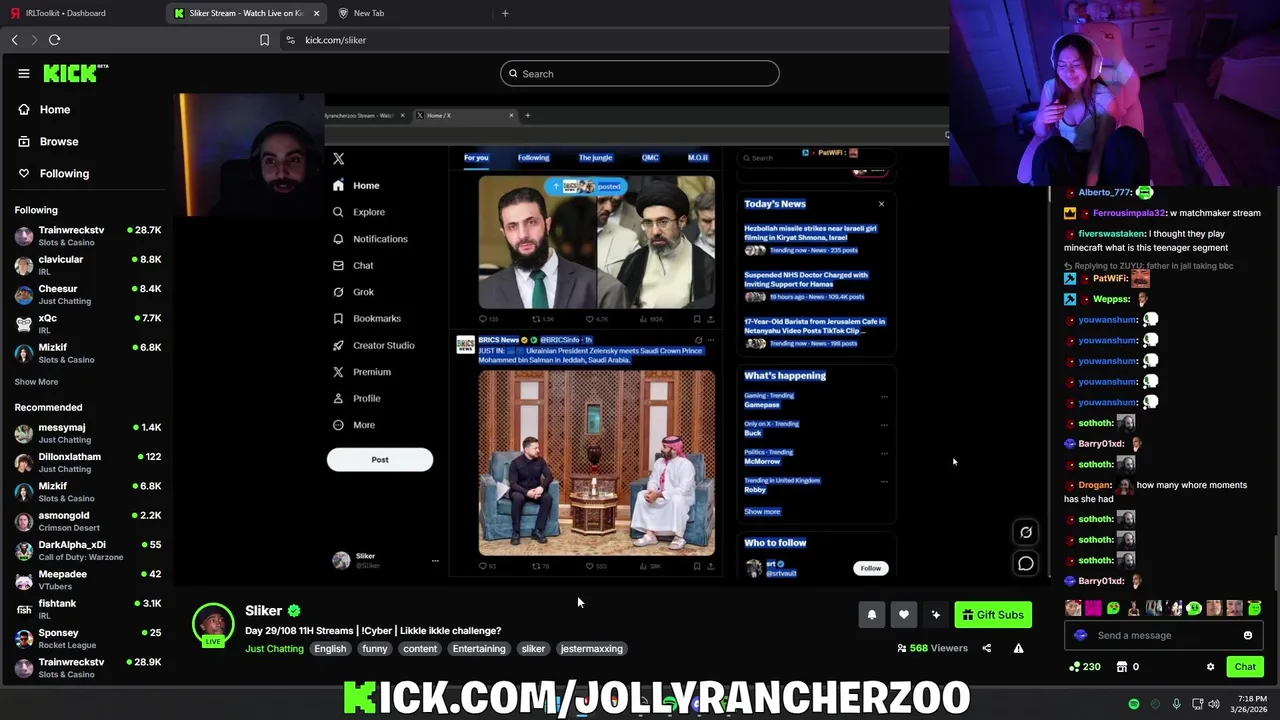Screen dimensions: 1280x720
Task: Click Drogan username in chat
Action: [1095, 485]
